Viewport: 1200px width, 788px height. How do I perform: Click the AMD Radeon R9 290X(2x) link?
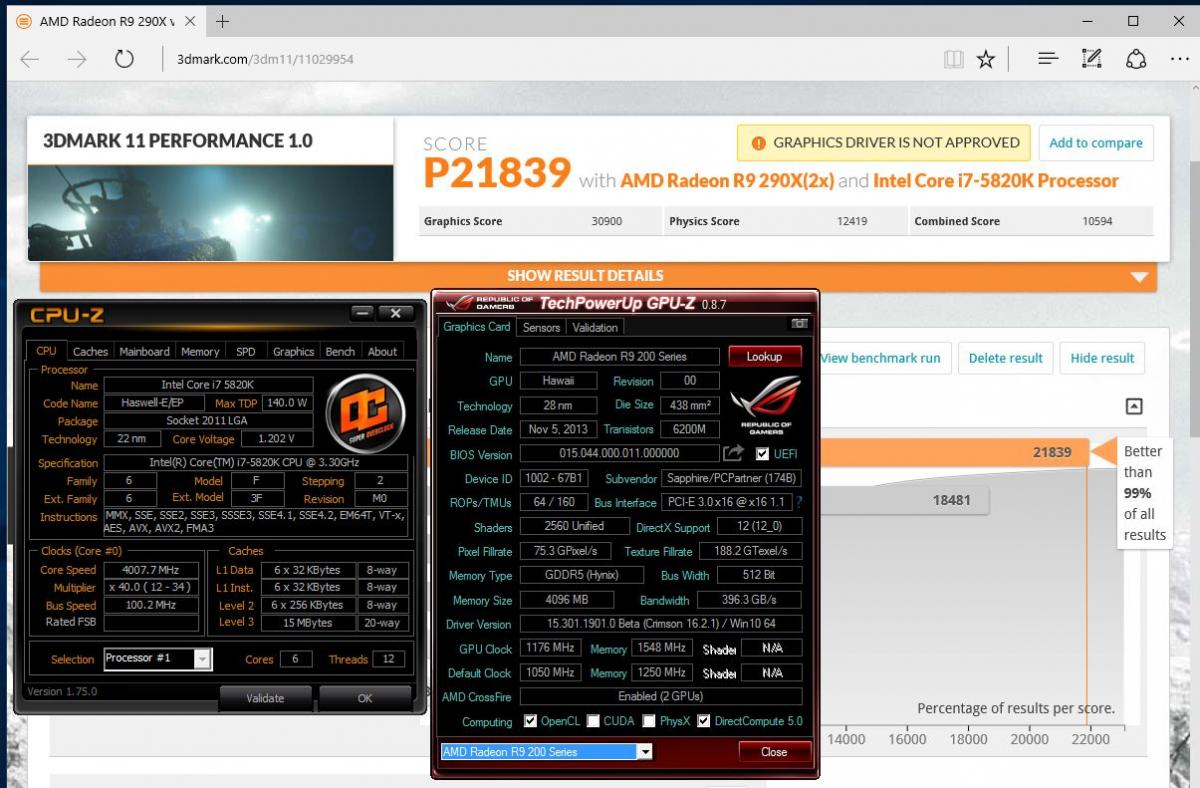(x=727, y=181)
